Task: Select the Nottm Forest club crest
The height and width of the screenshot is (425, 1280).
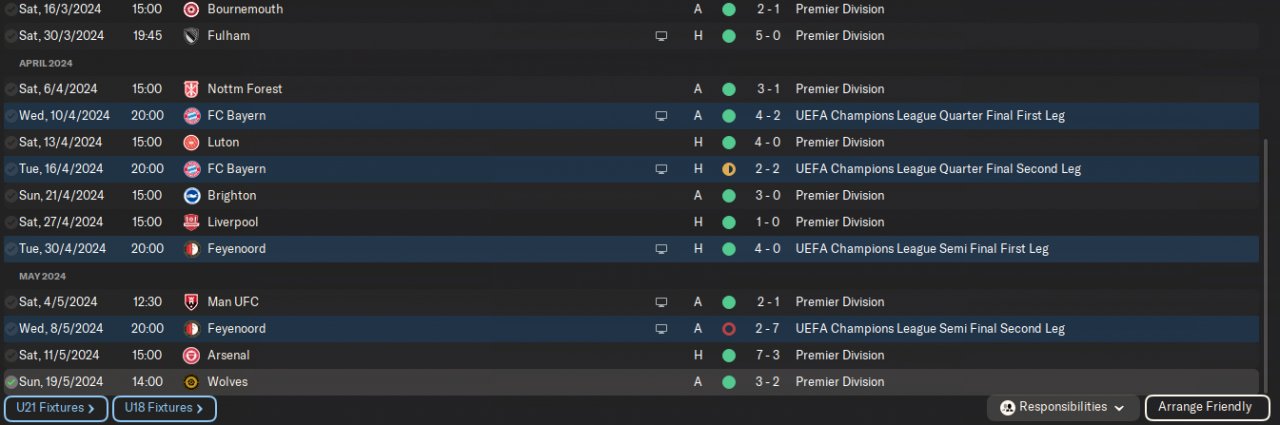Action: [x=192, y=89]
